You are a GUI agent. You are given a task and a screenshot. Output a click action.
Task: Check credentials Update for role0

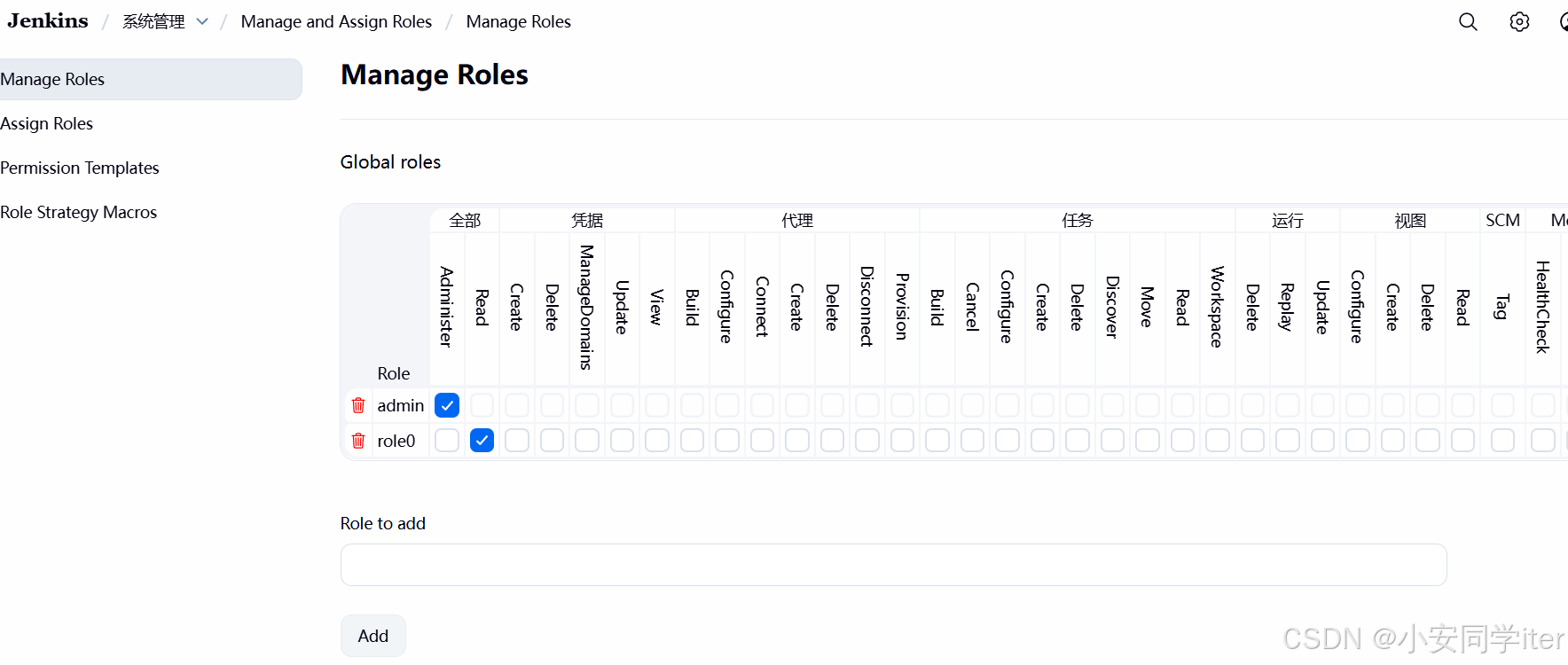tap(622, 441)
